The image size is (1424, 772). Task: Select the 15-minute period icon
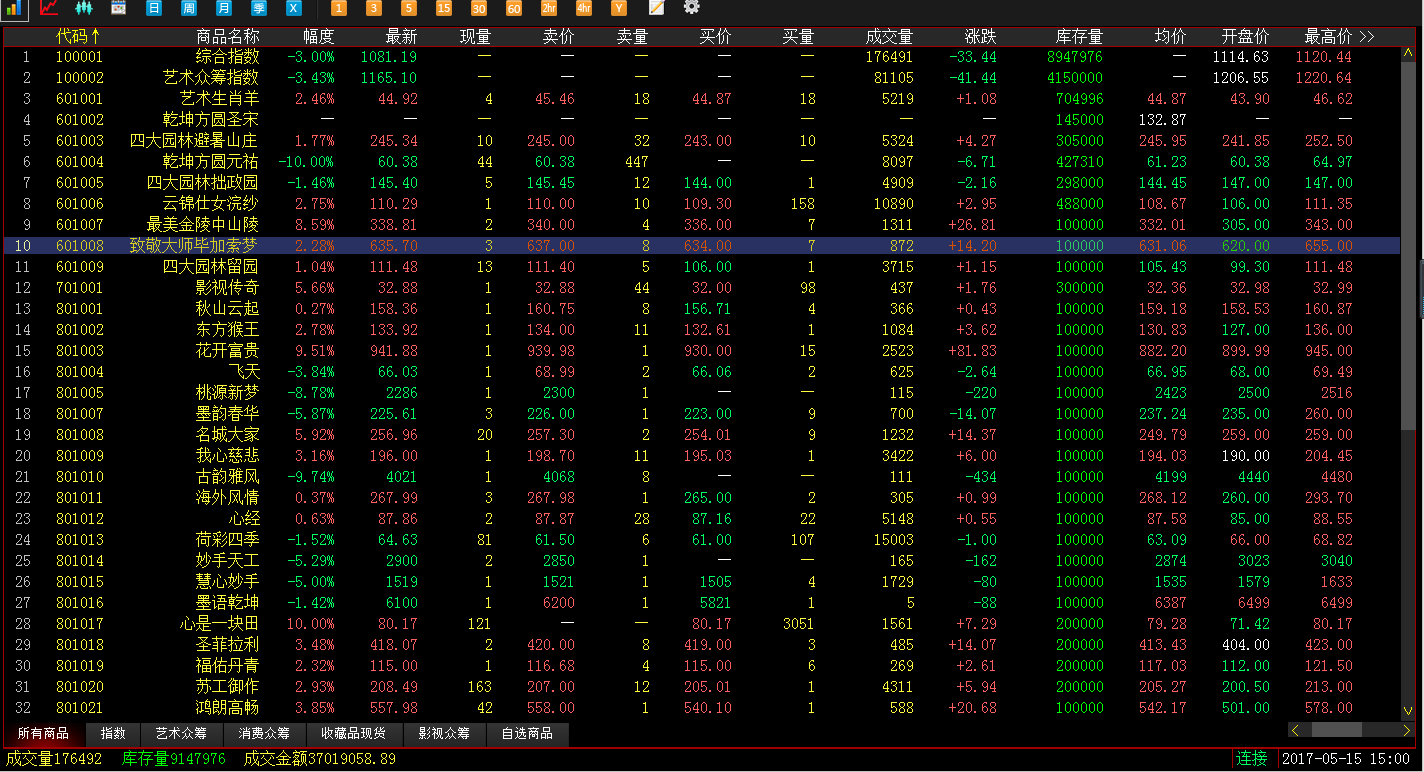444,8
